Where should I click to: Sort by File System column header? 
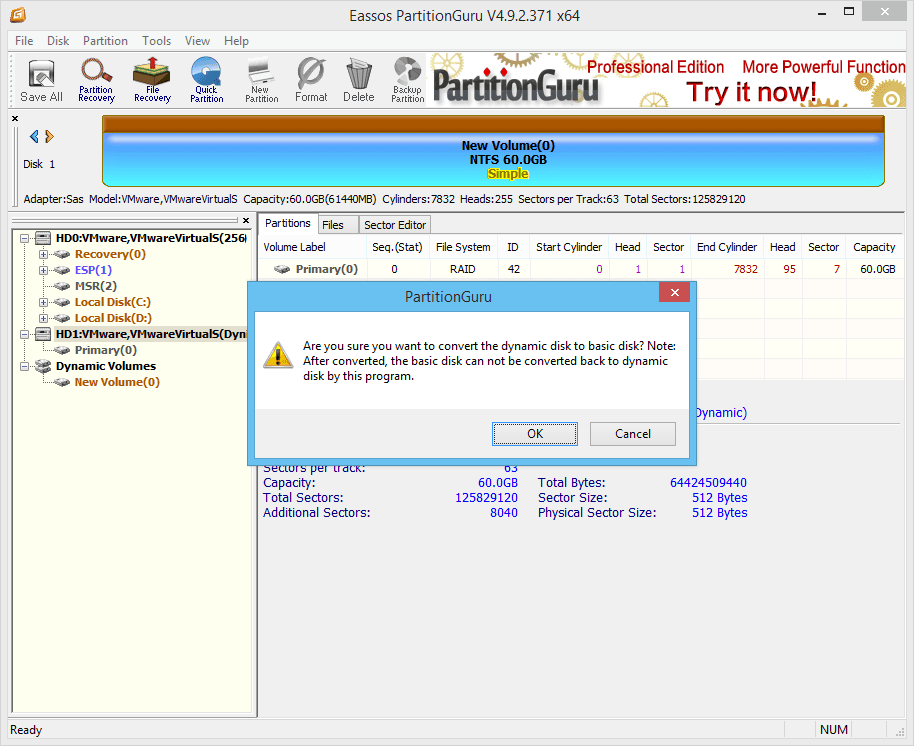pyautogui.click(x=463, y=247)
